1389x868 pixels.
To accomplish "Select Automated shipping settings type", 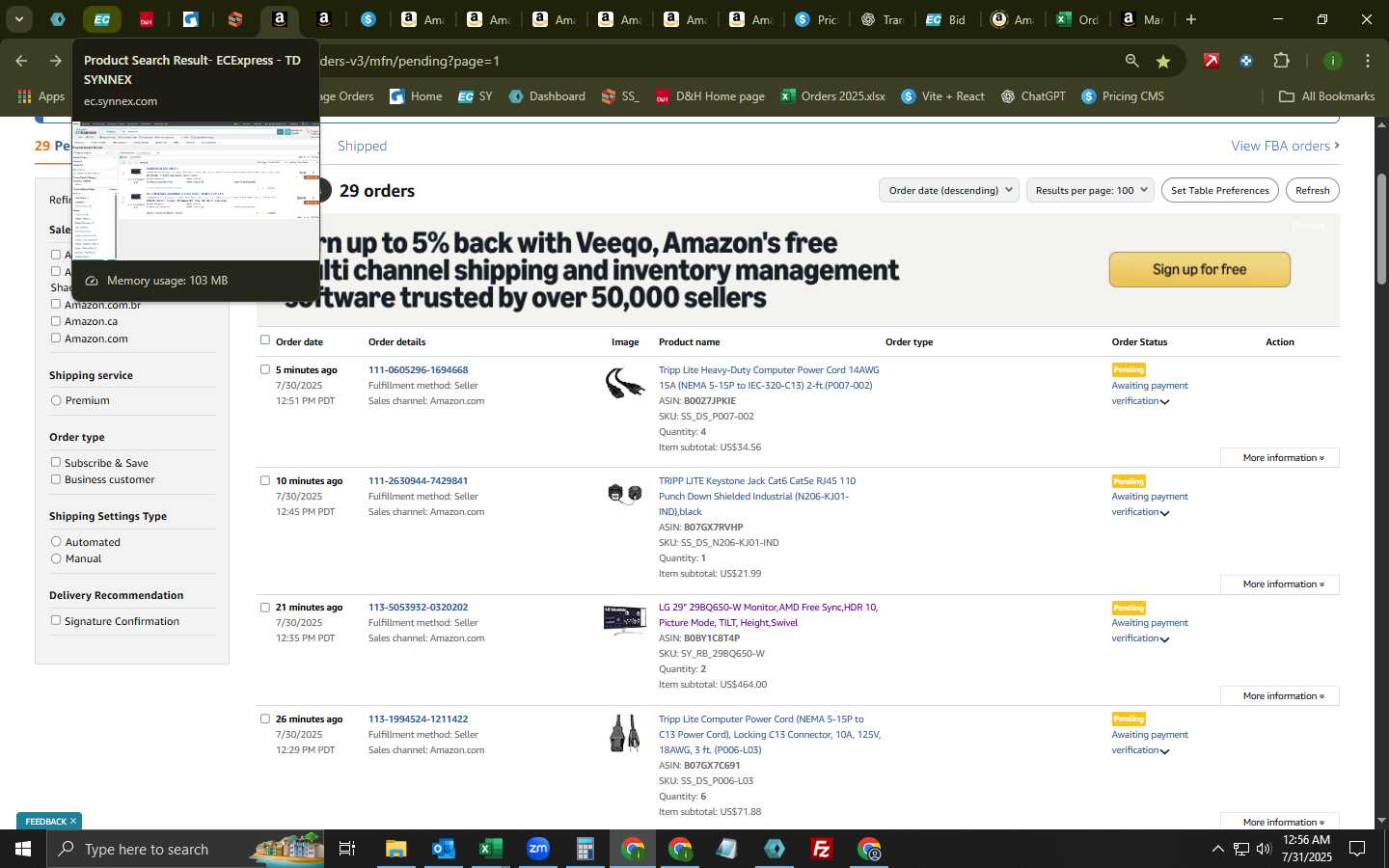I will [56, 542].
